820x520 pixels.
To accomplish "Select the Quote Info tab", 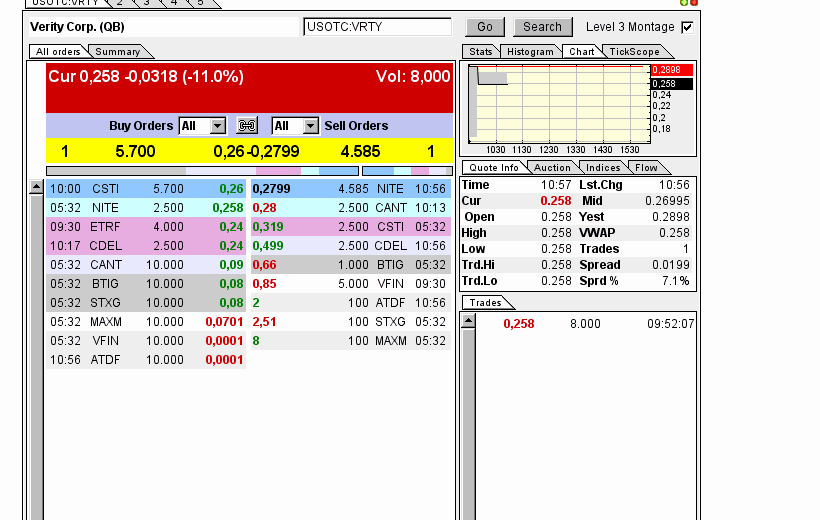I will click(x=493, y=167).
